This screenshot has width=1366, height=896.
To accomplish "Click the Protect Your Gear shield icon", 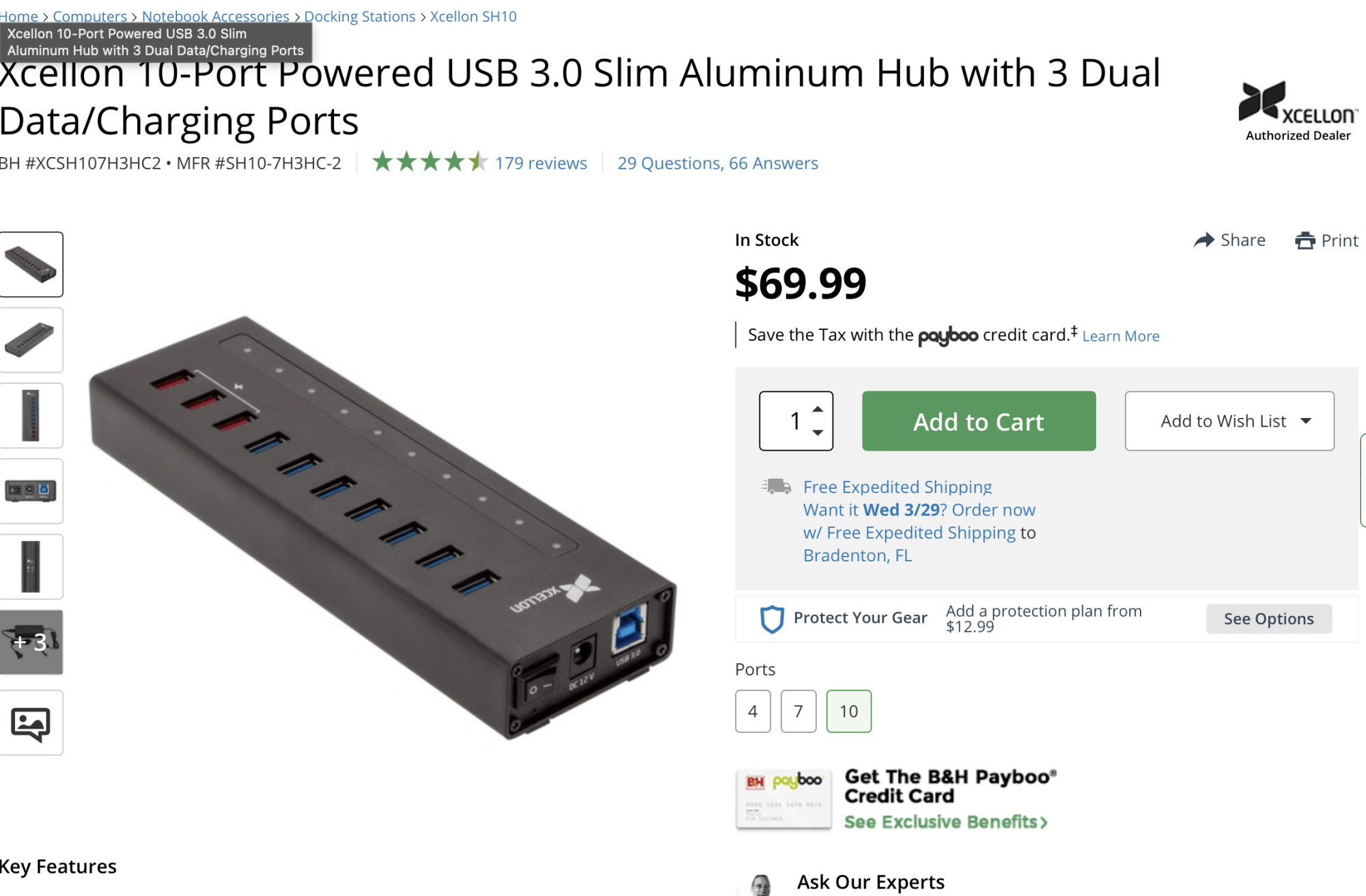I will click(x=772, y=619).
